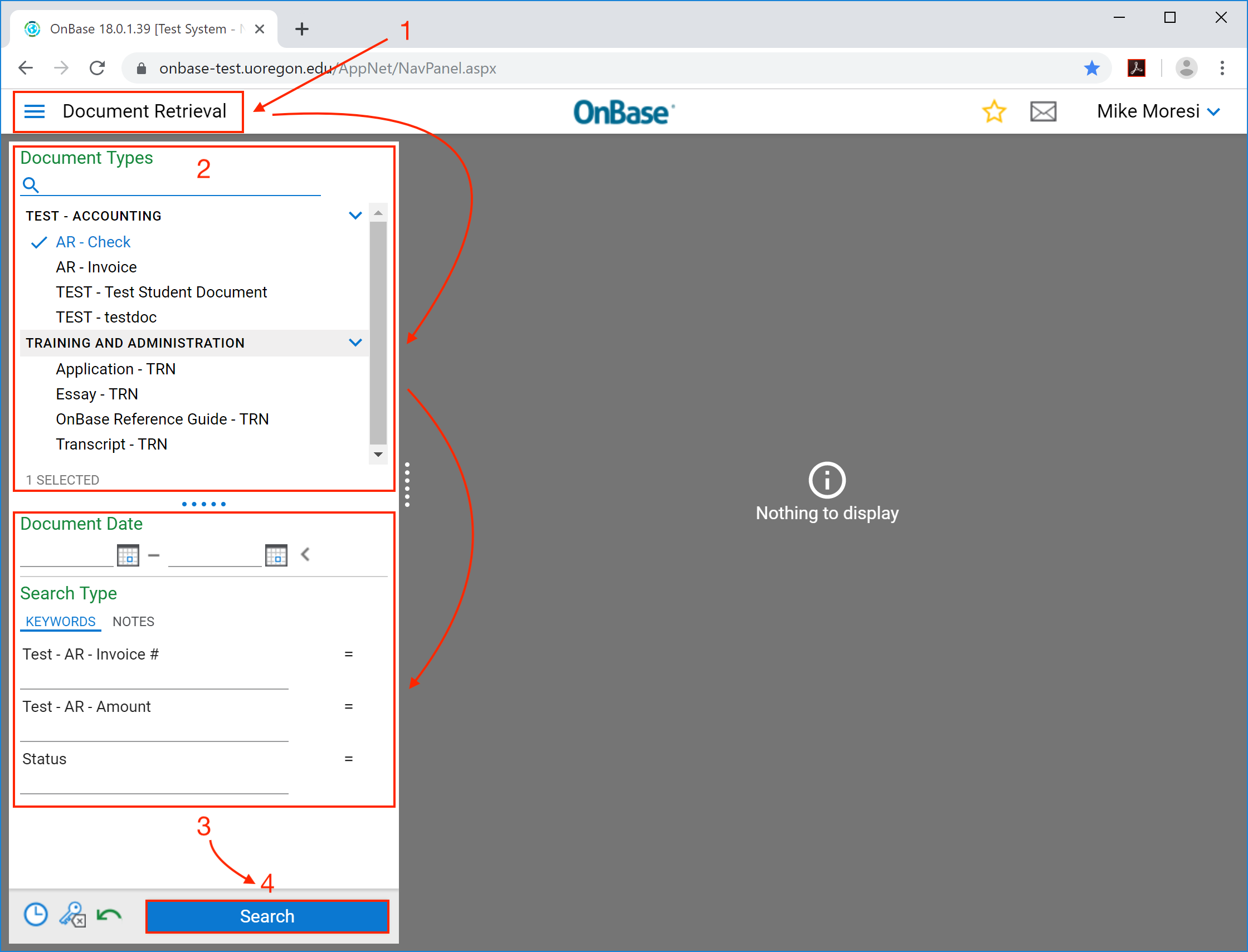Change the Invoice # equals operator
Screen dimensions: 1248x952
[x=349, y=654]
